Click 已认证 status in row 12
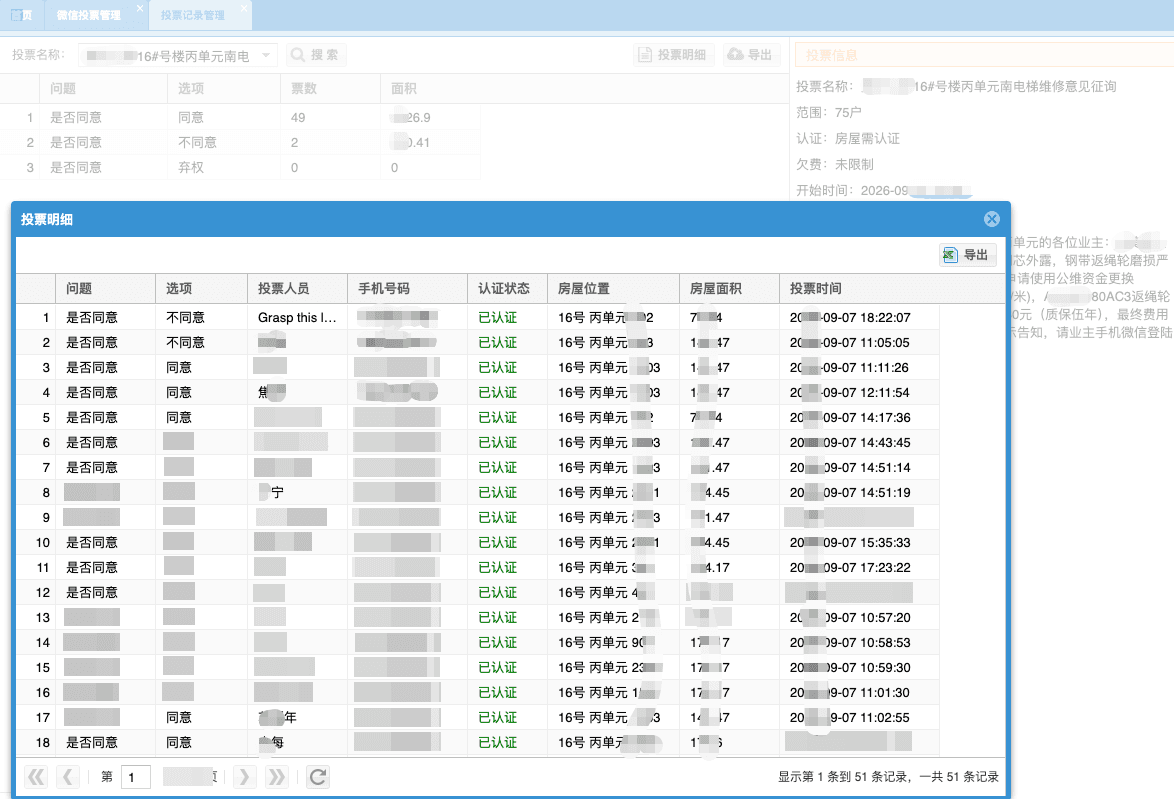Viewport: 1174px width, 799px height. point(498,592)
